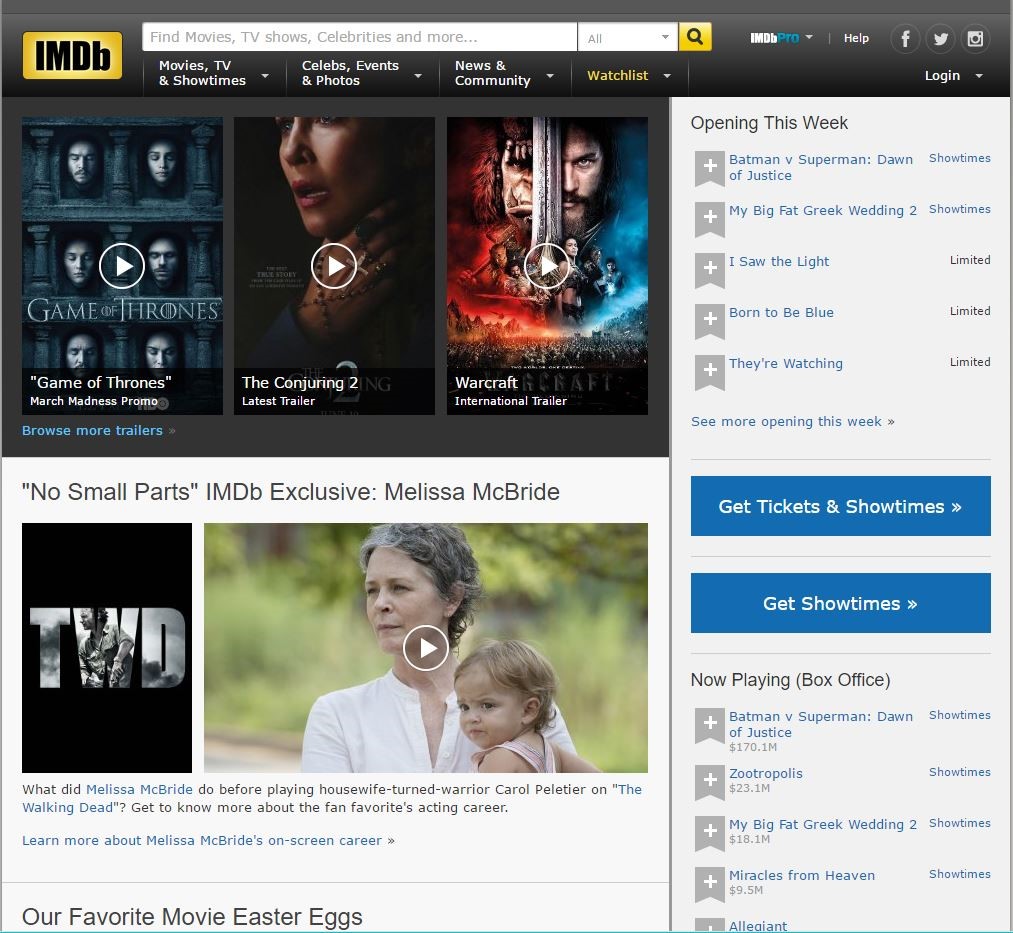Focus the Find Movies search field
This screenshot has height=933, width=1013.
359,37
